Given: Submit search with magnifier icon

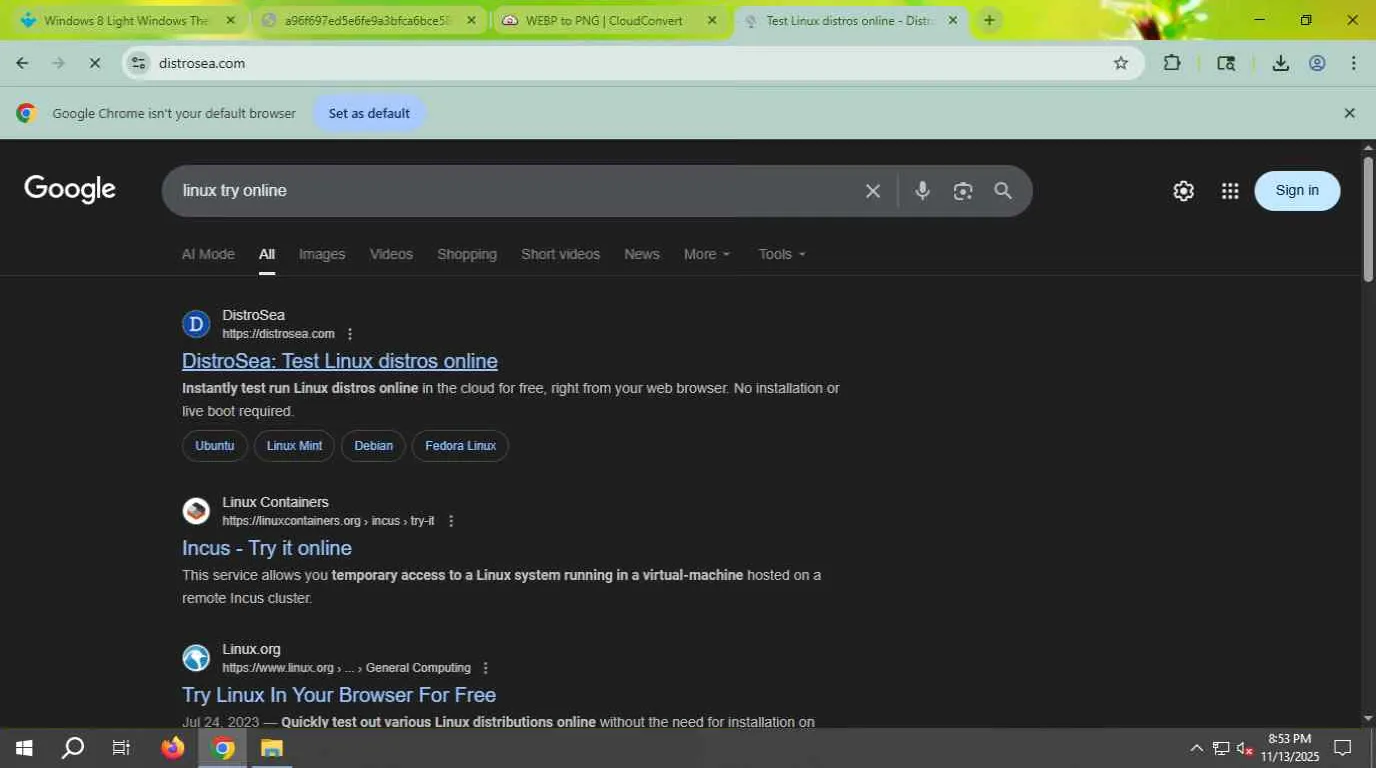Looking at the screenshot, I should 1003,191.
